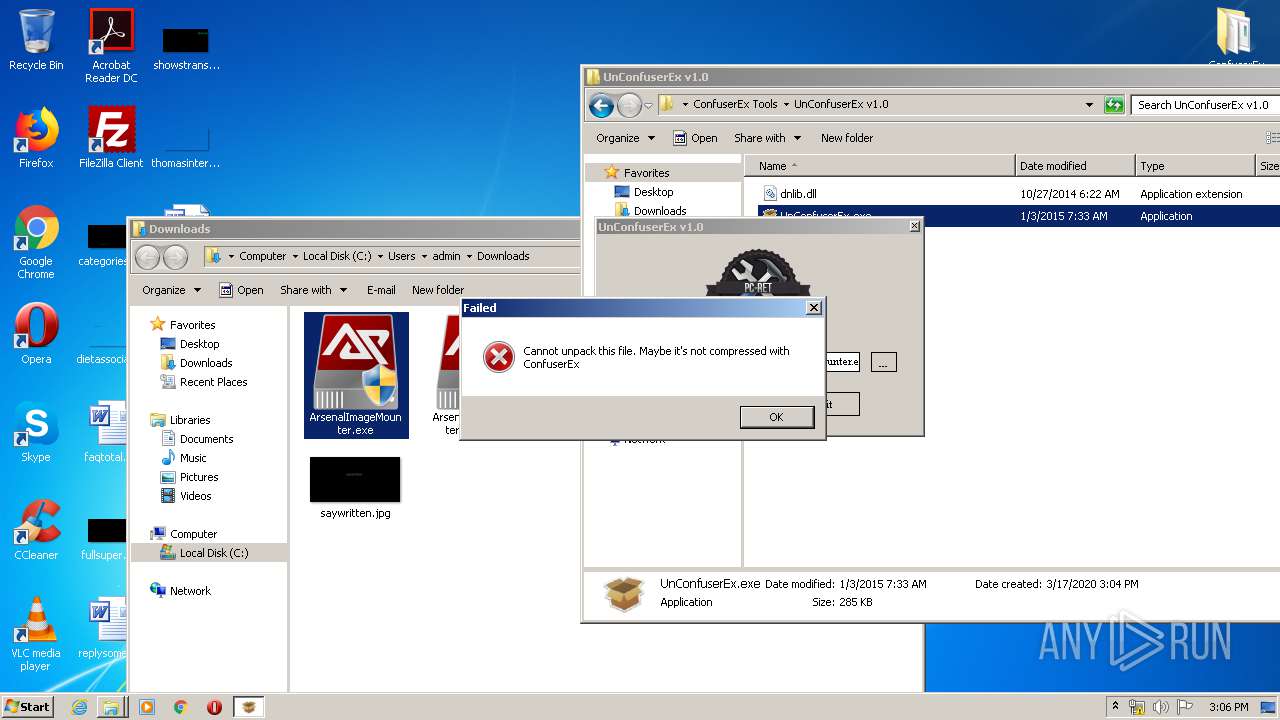Launch Google Chrome desktop shortcut

pyautogui.click(x=36, y=242)
